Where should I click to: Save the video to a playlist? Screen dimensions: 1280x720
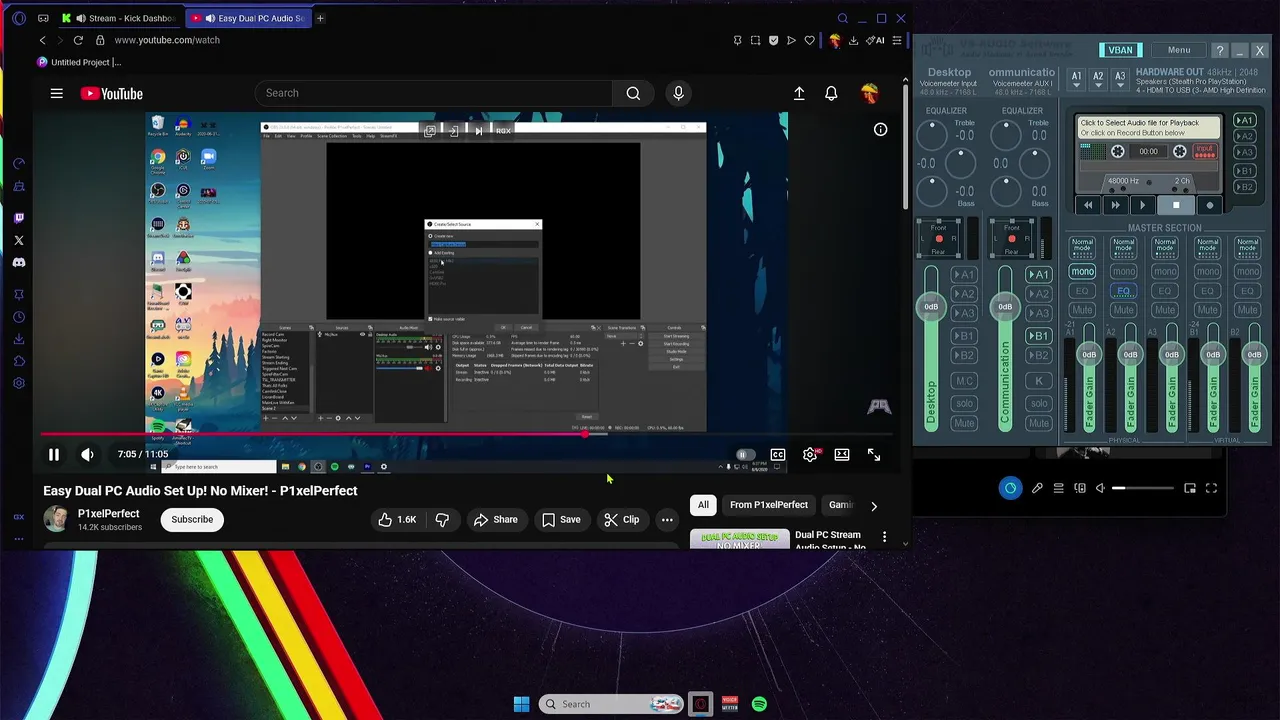(561, 520)
